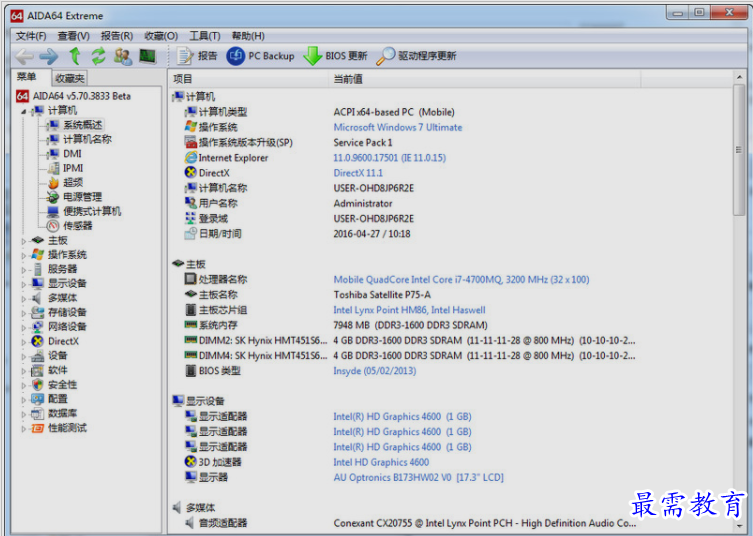Image resolution: width=753 pixels, height=536 pixels.
Task: Switch to the 收藏夹 tab
Action: pos(70,78)
